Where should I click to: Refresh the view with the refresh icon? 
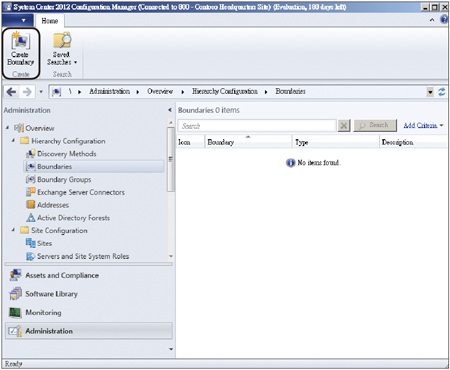(x=442, y=92)
